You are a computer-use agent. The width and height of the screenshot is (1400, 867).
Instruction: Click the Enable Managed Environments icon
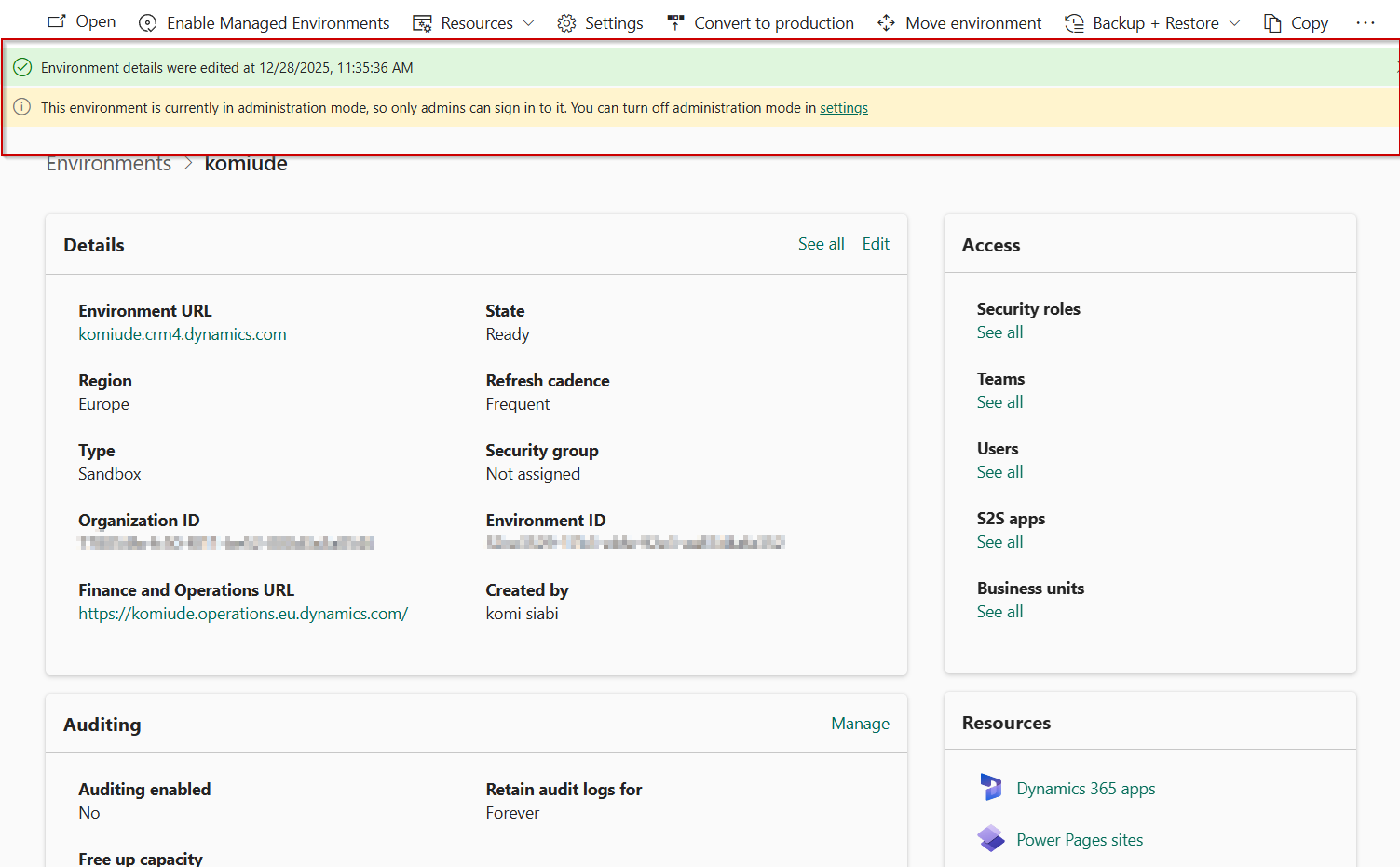click(x=147, y=23)
